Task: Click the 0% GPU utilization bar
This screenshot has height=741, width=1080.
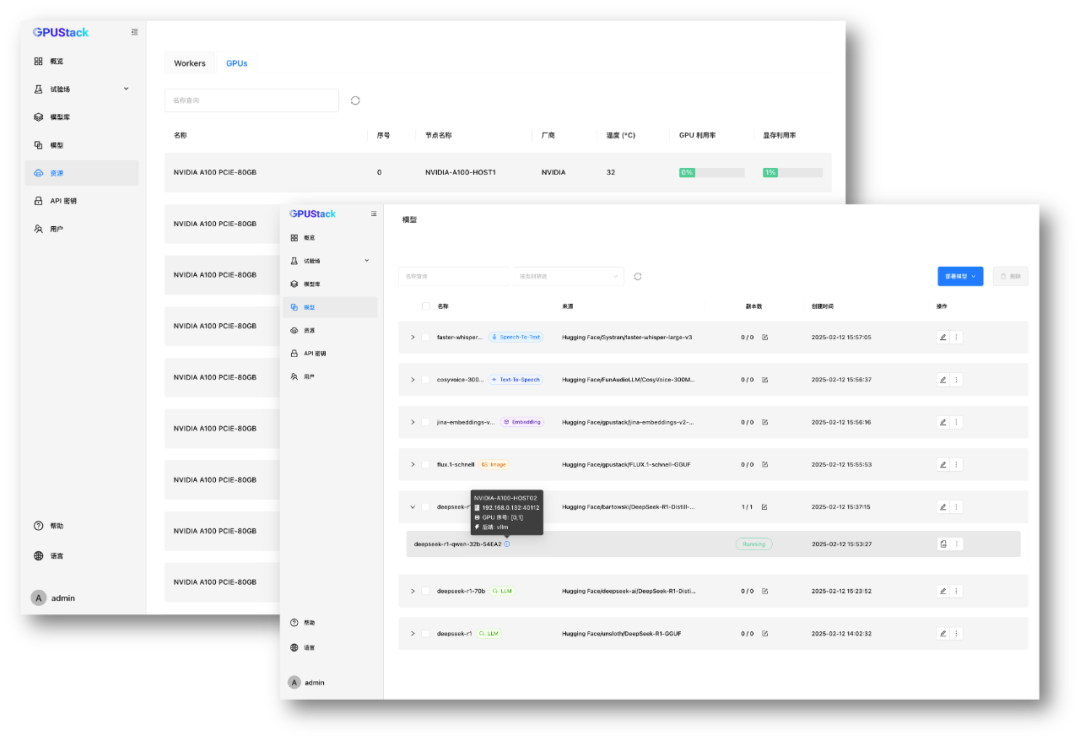Action: pyautogui.click(x=712, y=172)
